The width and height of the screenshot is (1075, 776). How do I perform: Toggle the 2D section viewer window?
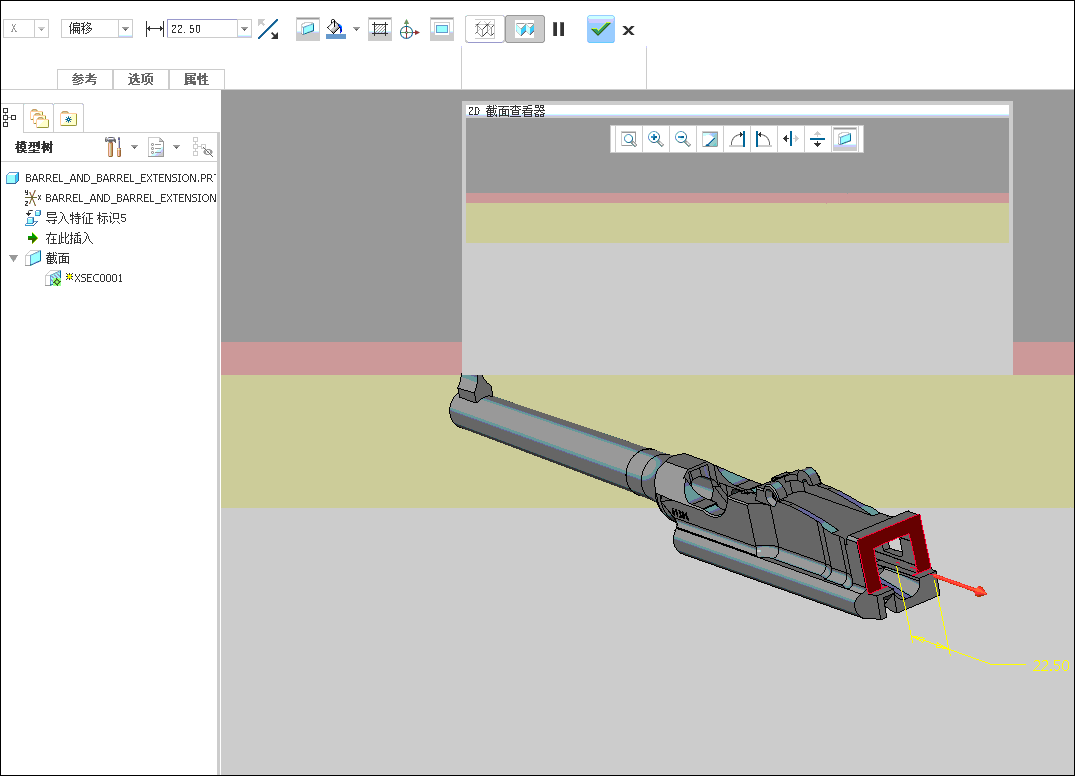(442, 29)
